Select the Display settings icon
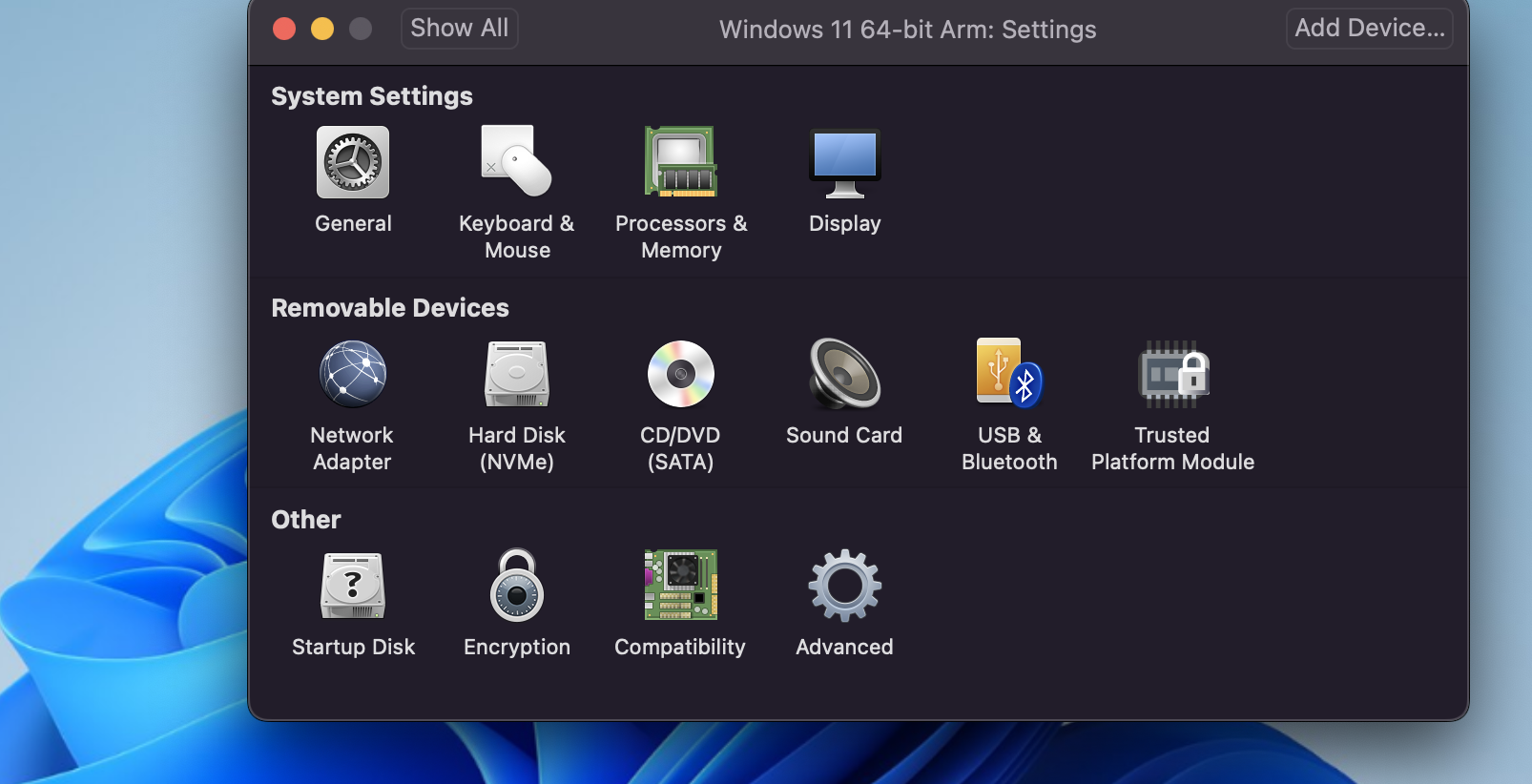Viewport: 1532px width, 784px height. coord(844,163)
